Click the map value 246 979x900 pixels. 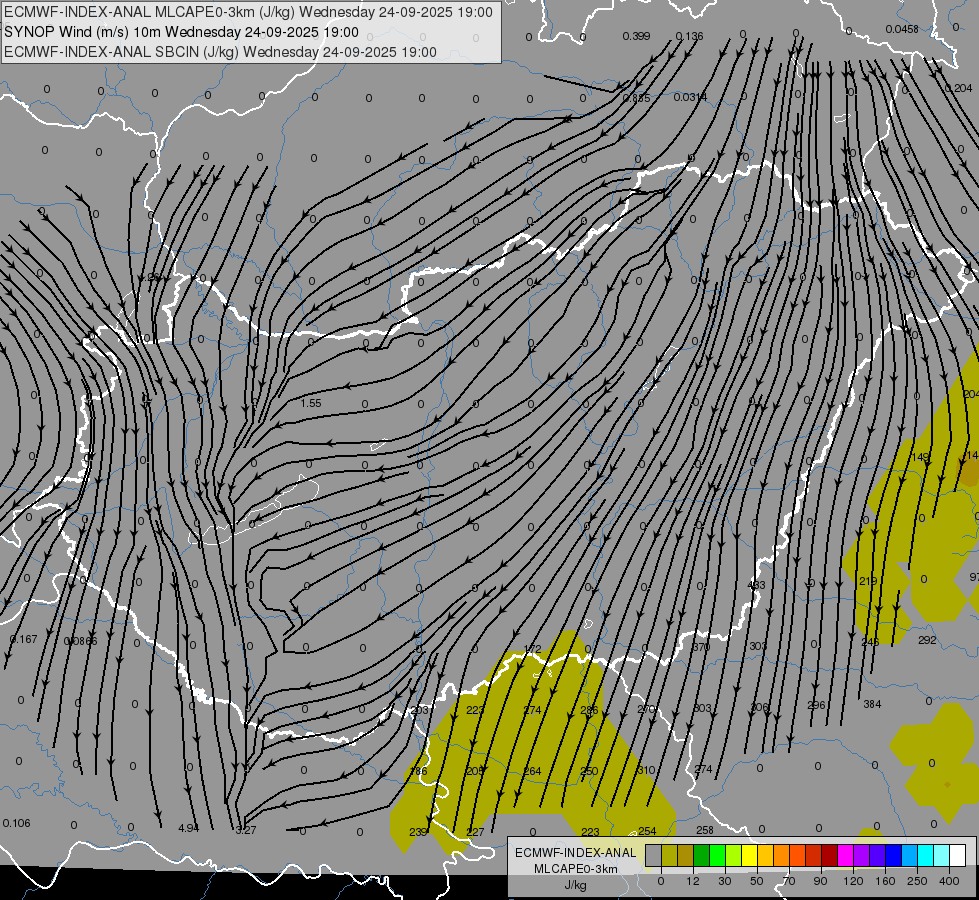(x=870, y=641)
